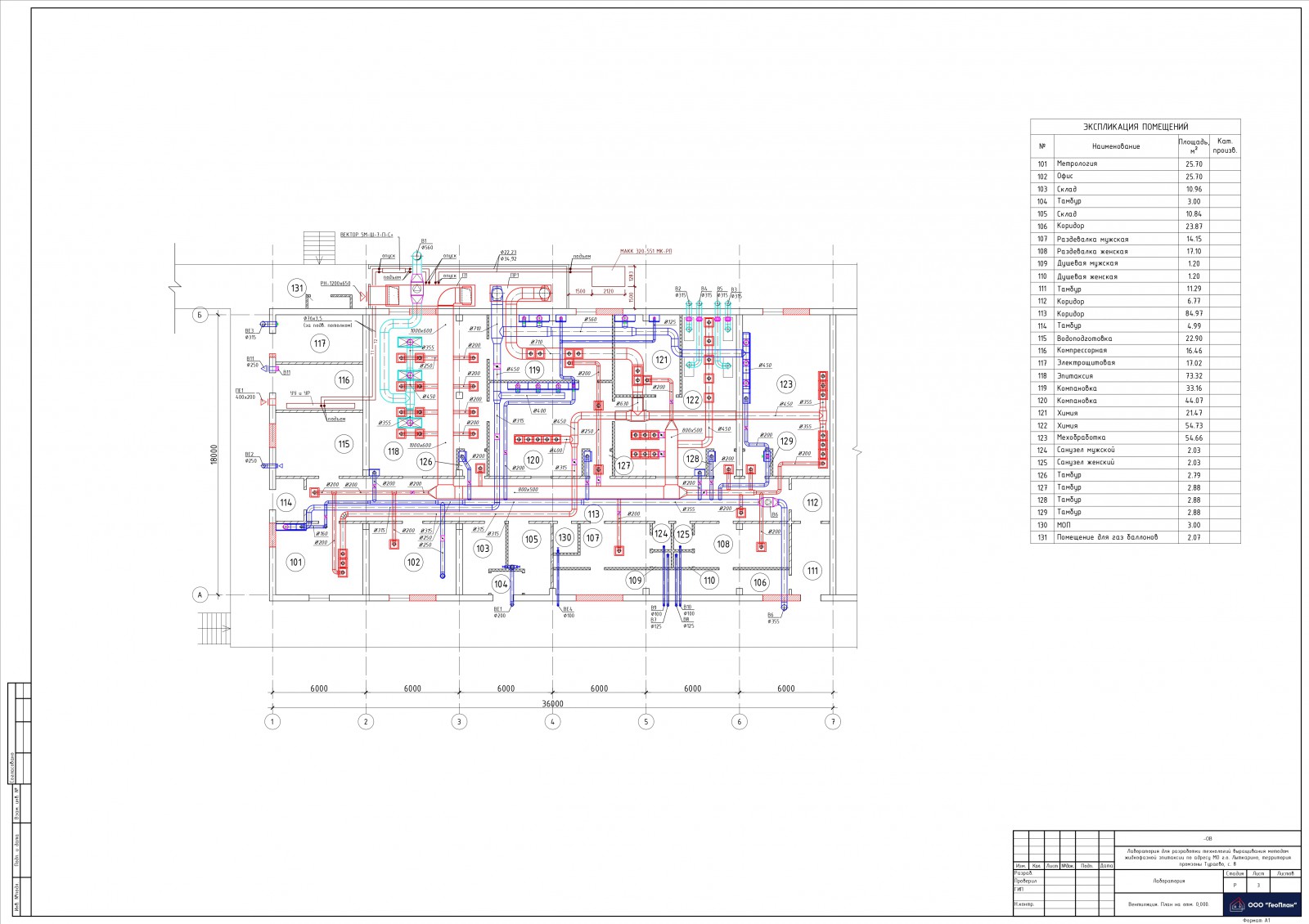Click room tag 121 on the floor plan
The height and width of the screenshot is (924, 1309).
click(x=661, y=360)
